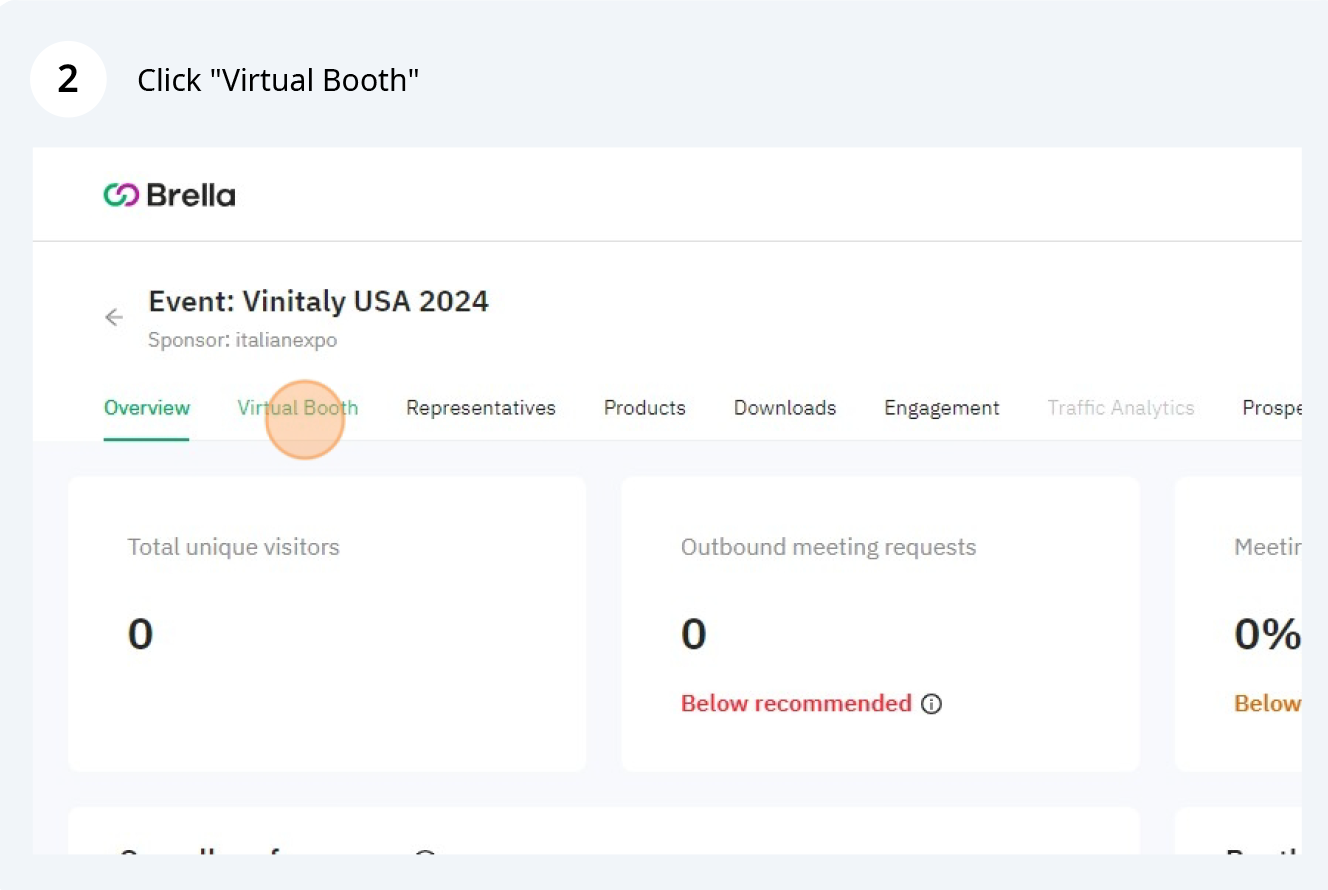The height and width of the screenshot is (890, 1328).
Task: Click the Sponsor: italianexpo text
Action: pos(243,340)
